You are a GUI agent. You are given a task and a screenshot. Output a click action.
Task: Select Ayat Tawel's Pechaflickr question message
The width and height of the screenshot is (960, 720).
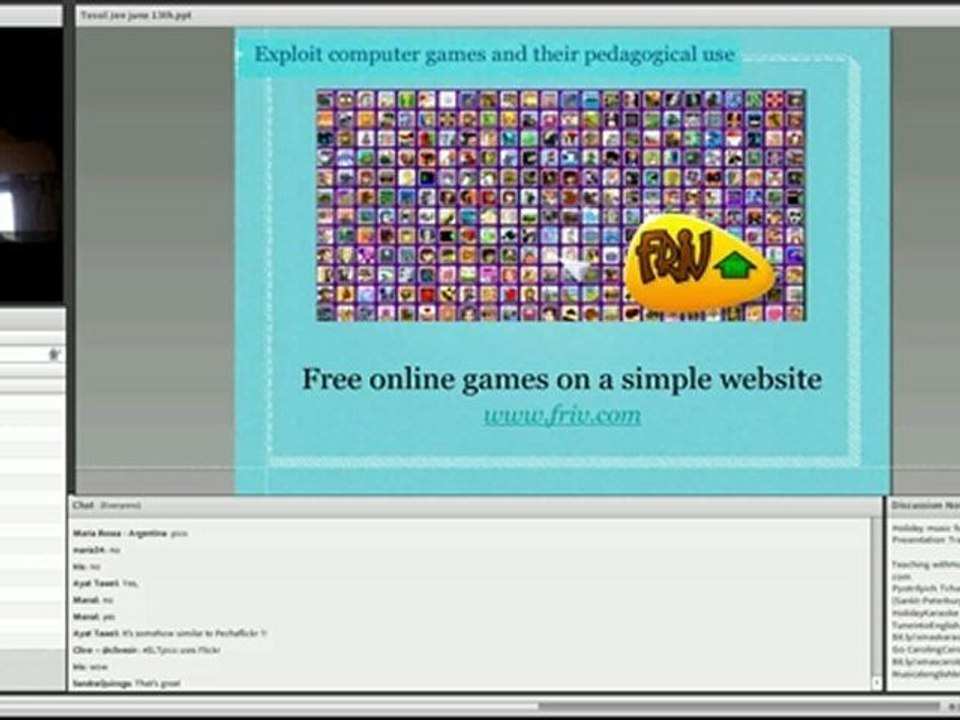(x=170, y=634)
